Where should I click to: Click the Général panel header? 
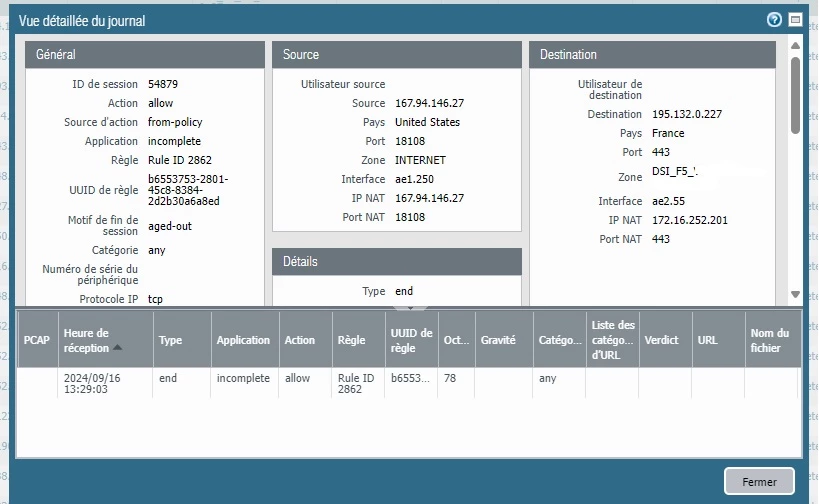click(145, 54)
